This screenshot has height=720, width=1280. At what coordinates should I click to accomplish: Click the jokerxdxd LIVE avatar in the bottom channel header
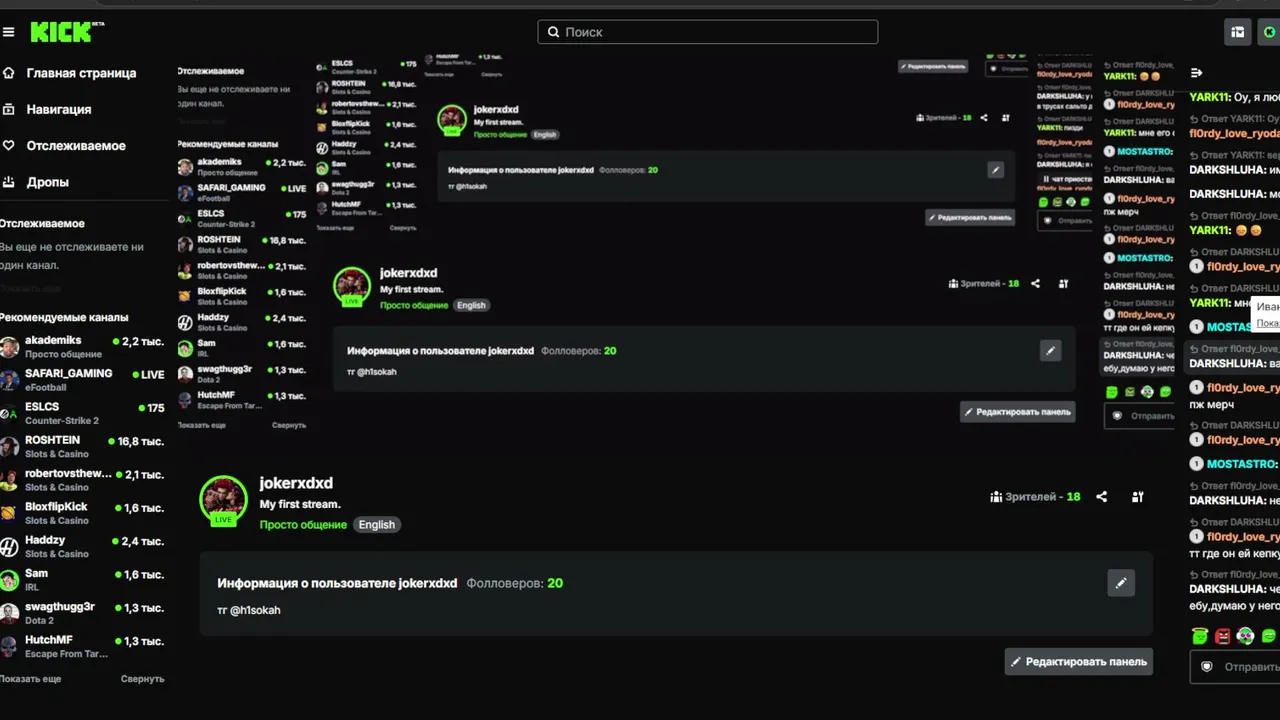[223, 500]
